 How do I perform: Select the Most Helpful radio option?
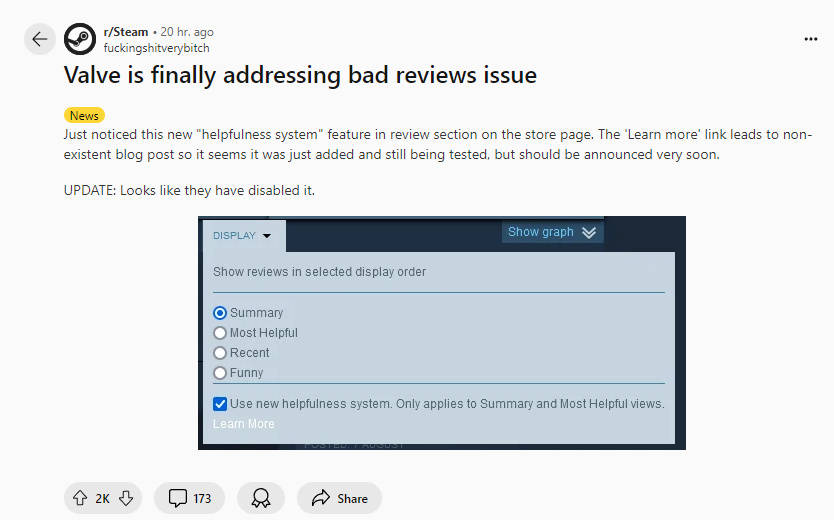220,333
